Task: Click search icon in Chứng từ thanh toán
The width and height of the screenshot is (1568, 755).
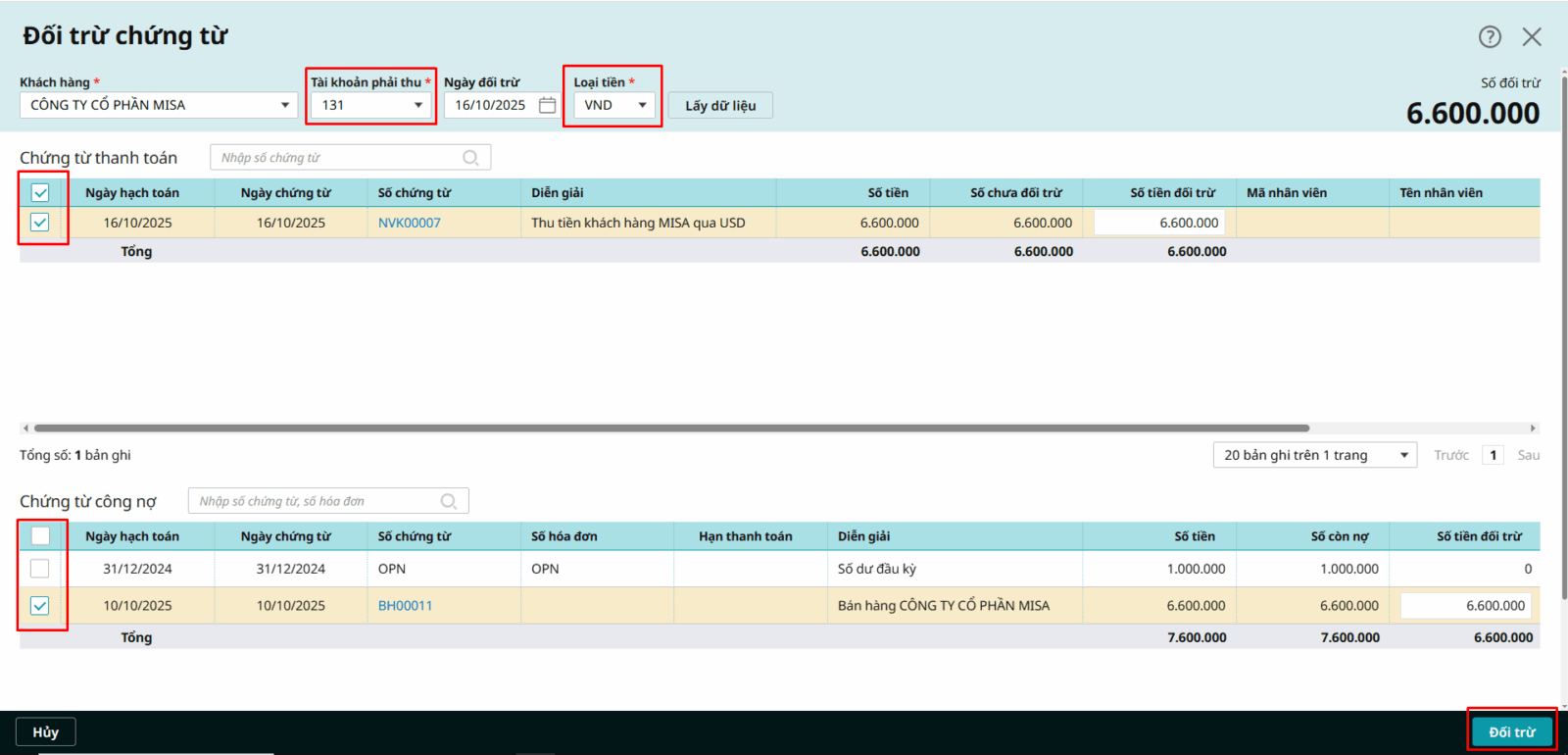Action: (470, 158)
